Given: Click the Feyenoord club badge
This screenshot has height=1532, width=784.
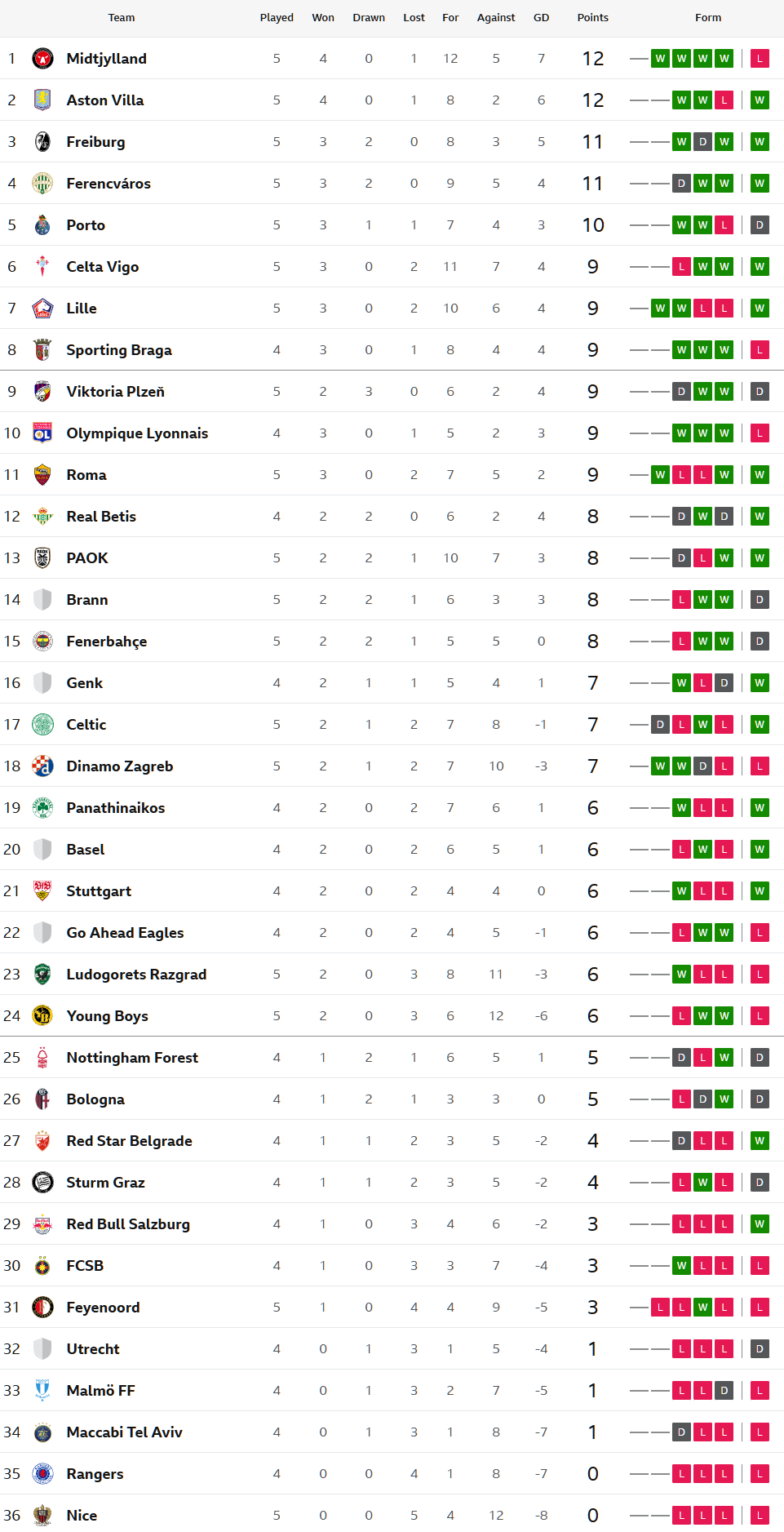Looking at the screenshot, I should pos(42,1308).
